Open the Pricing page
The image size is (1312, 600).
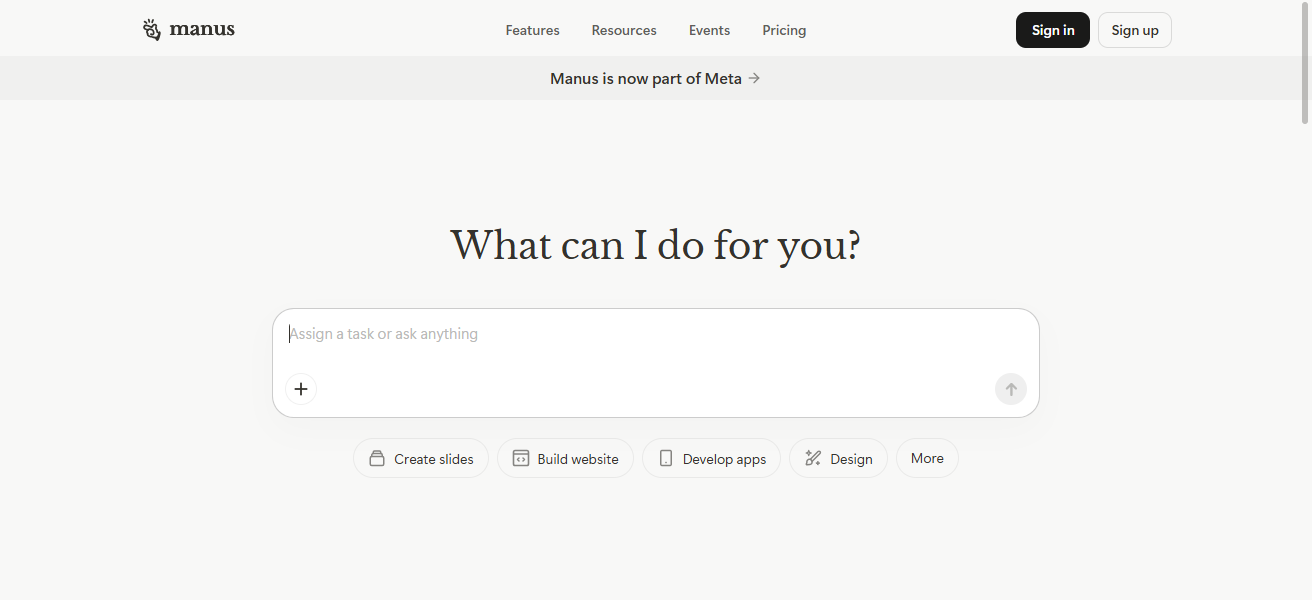[784, 30]
